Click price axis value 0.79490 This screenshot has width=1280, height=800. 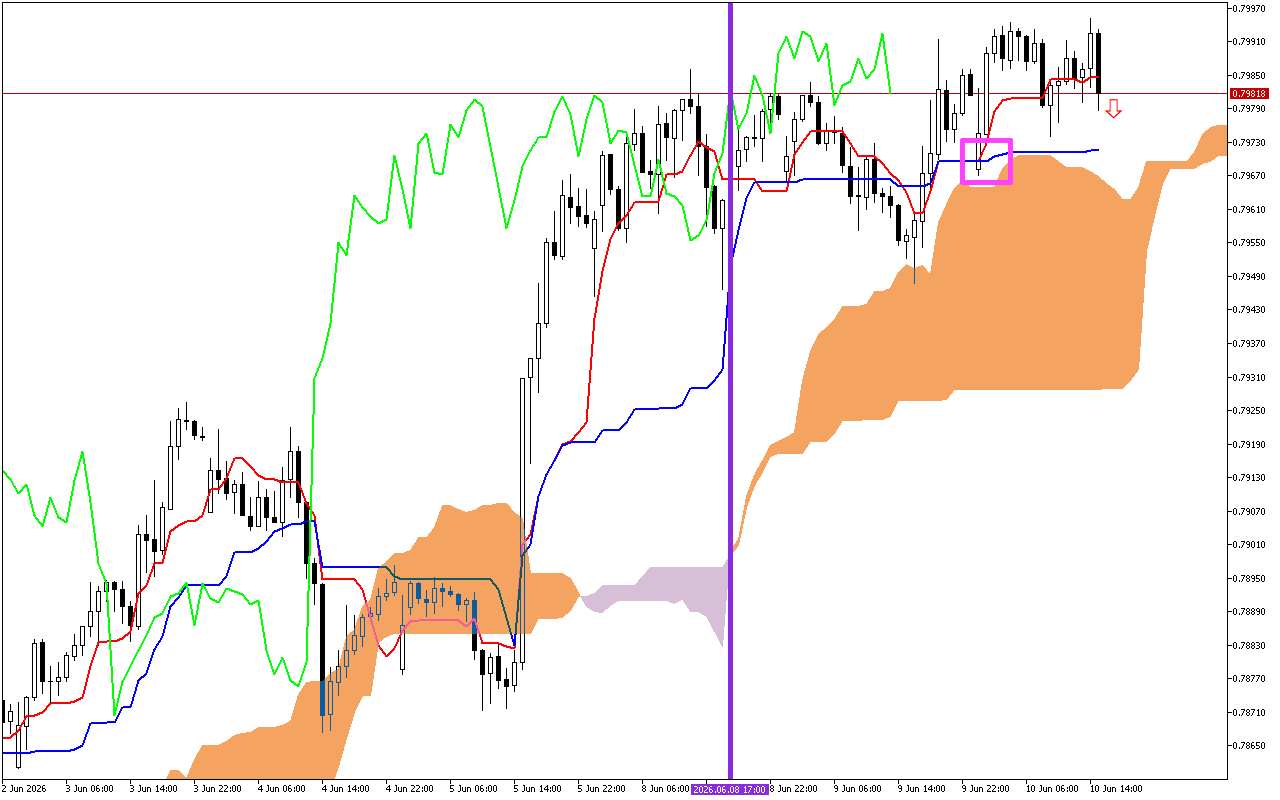click(1250, 276)
